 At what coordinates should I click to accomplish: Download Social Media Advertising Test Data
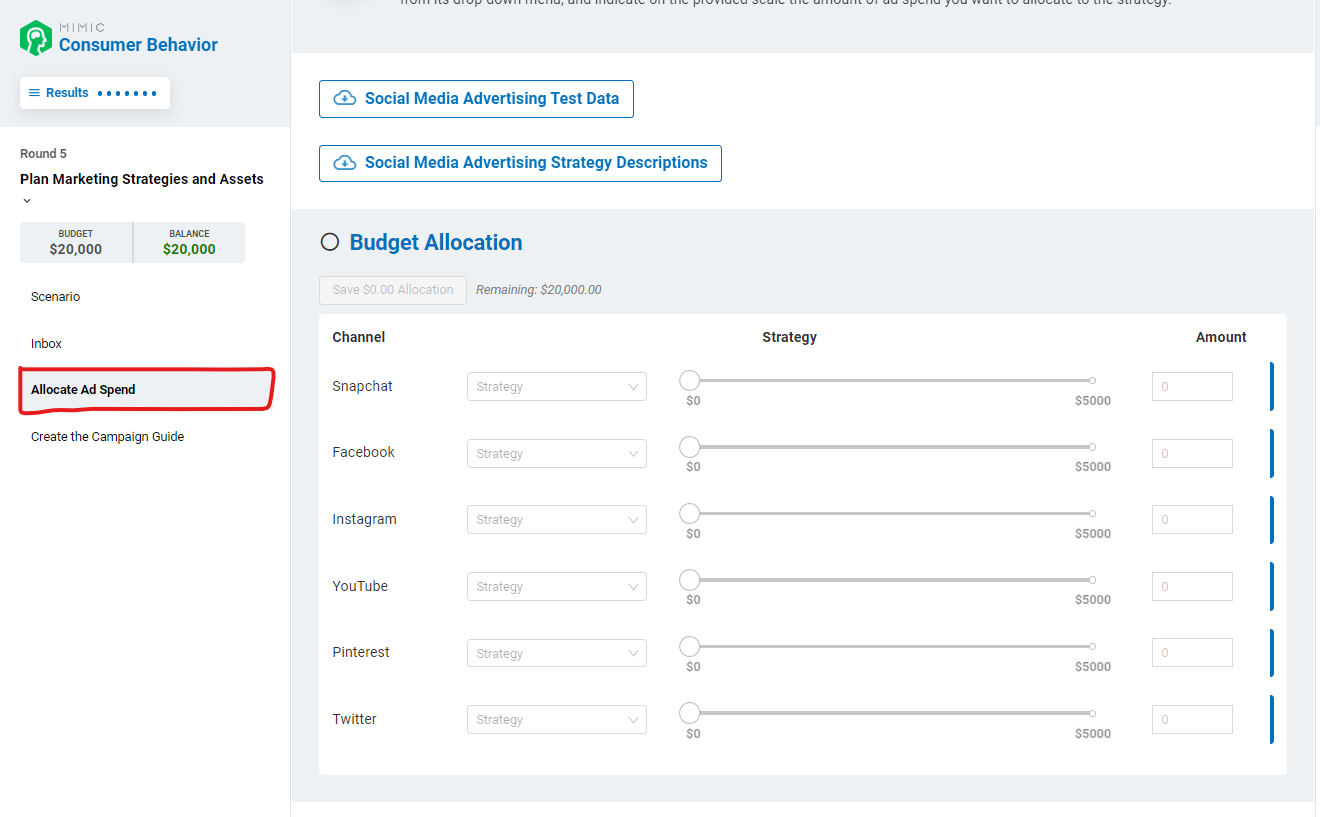(x=476, y=99)
